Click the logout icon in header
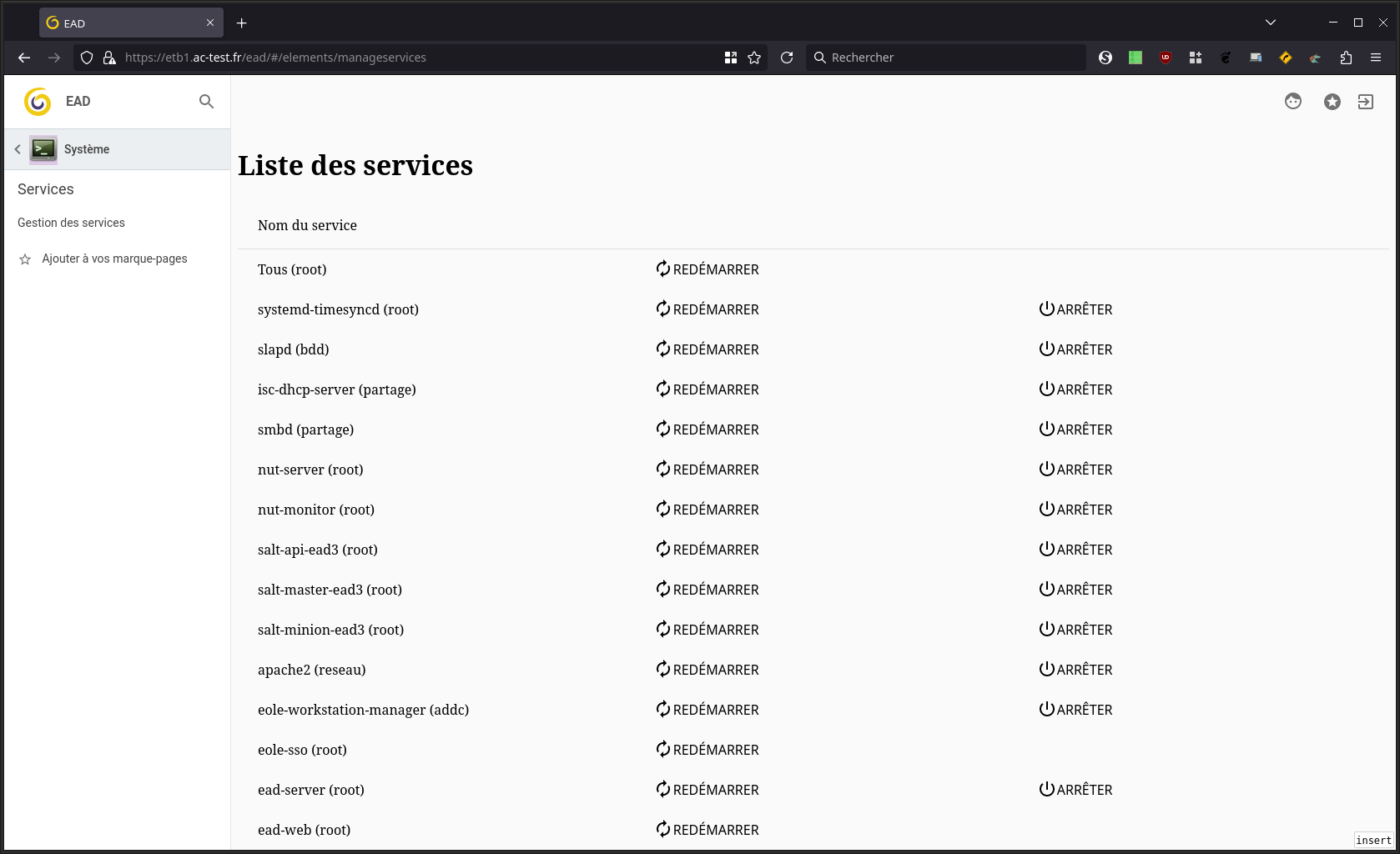 (x=1366, y=102)
